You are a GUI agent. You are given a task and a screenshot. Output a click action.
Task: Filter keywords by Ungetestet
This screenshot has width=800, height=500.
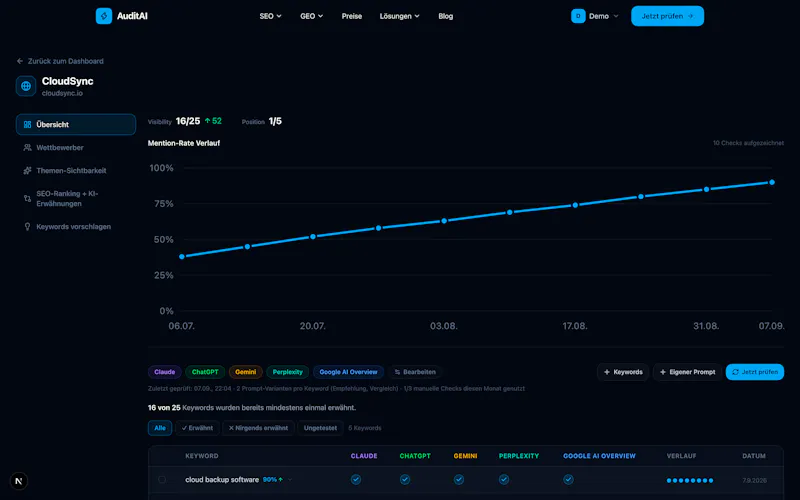click(x=320, y=428)
